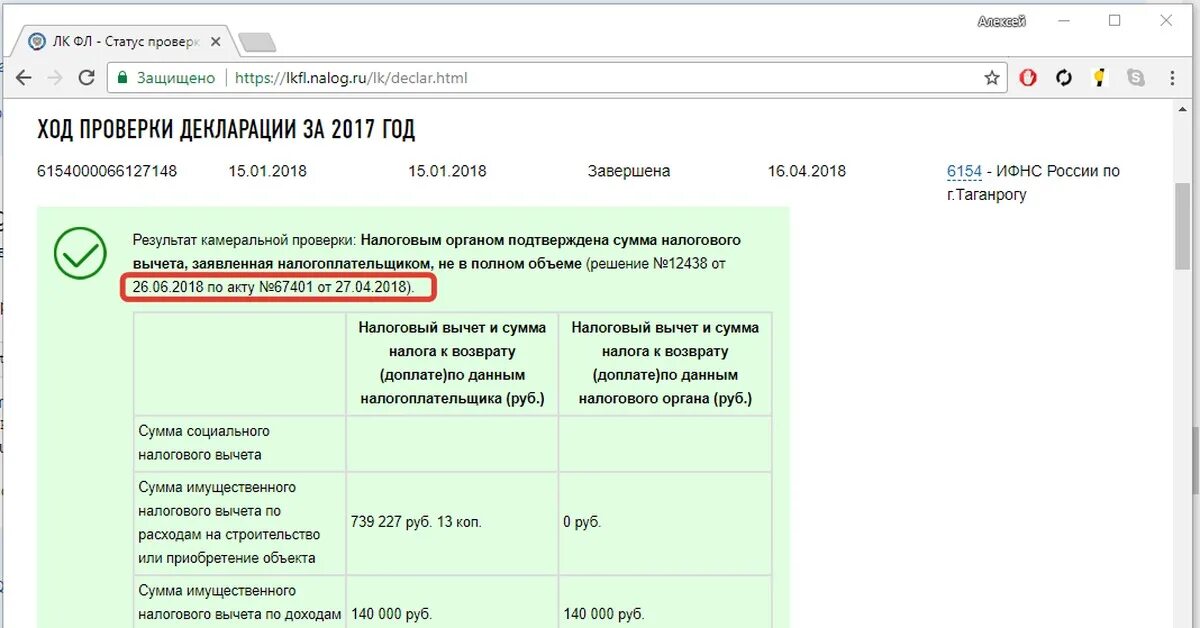Open the 6154 tax office link
The height and width of the screenshot is (628, 1200).
pyautogui.click(x=964, y=171)
